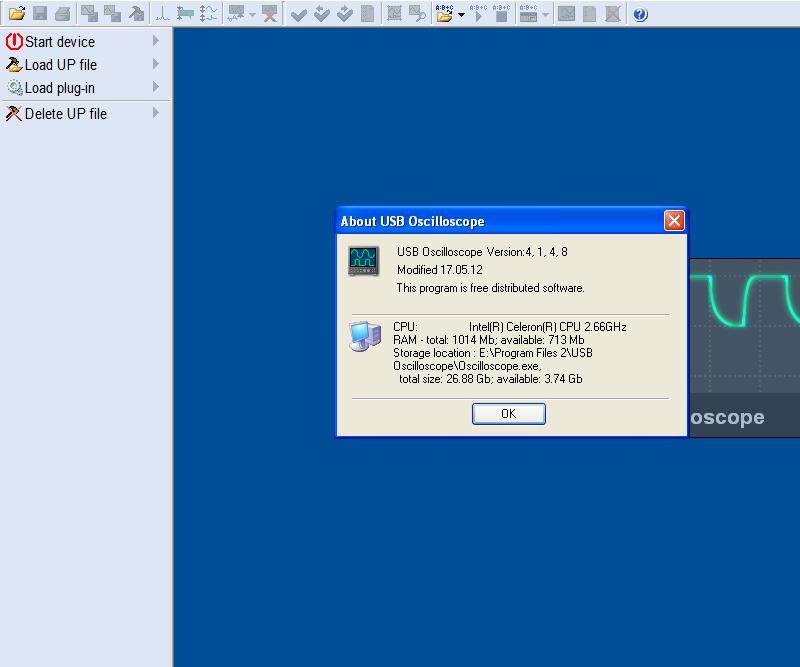Expand the Load plug-in submenu arrow
800x667 pixels.
click(x=156, y=87)
